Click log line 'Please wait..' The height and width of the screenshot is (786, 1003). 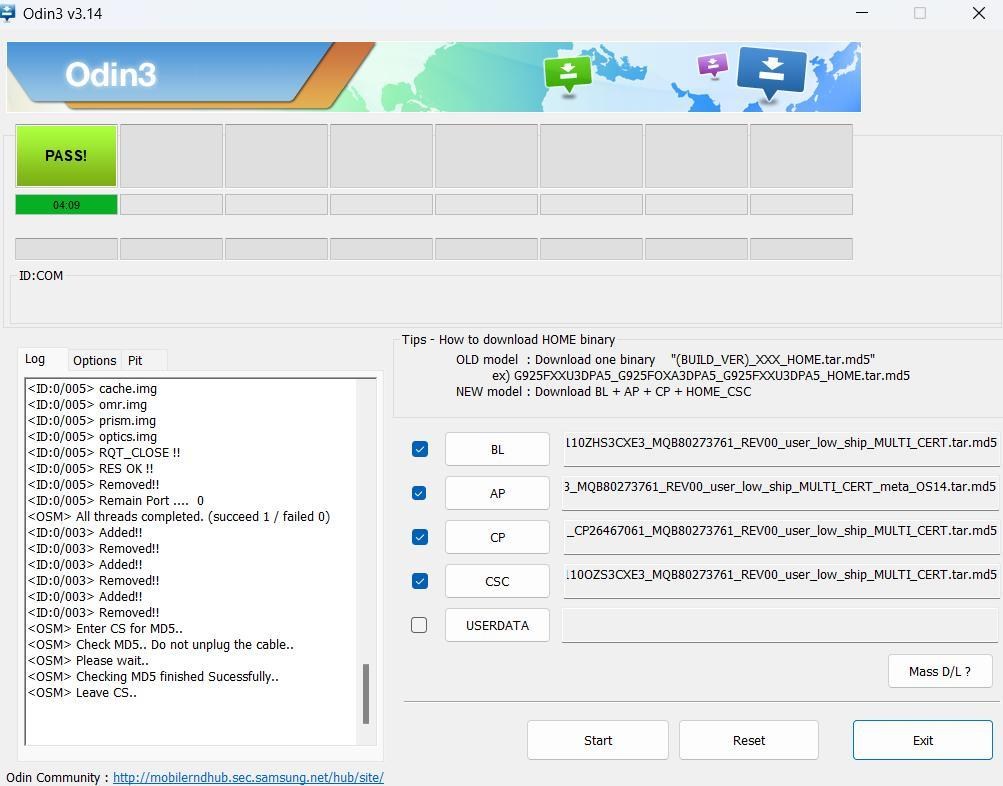pos(88,661)
